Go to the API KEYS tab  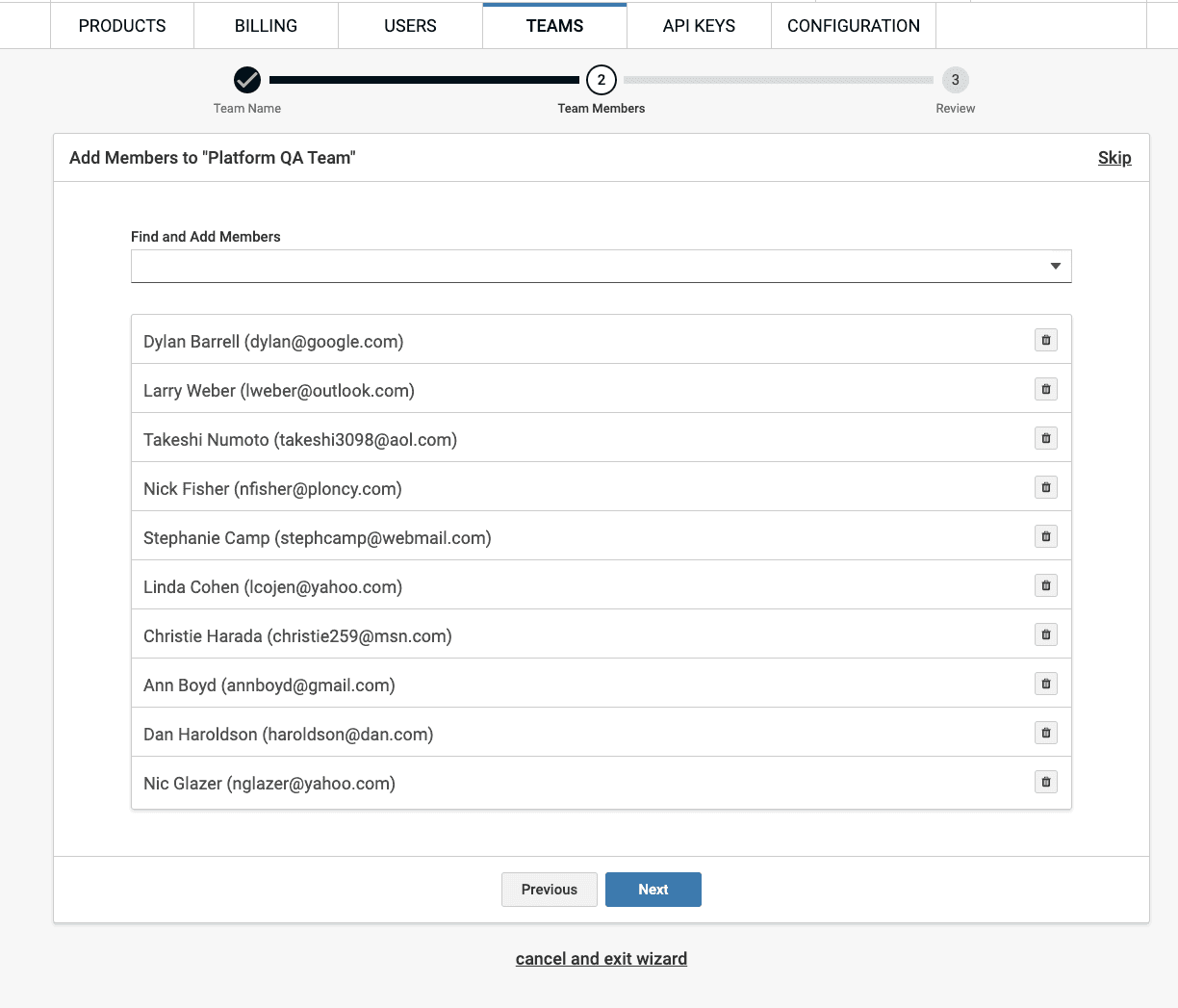point(699,26)
